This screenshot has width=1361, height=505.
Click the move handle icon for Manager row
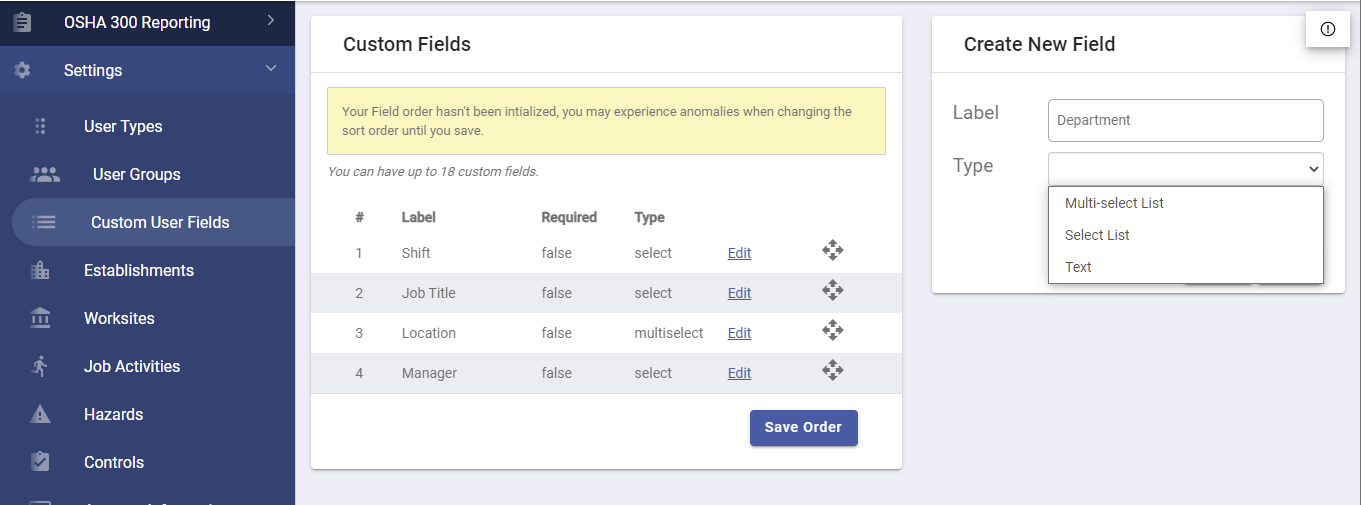tap(832, 370)
